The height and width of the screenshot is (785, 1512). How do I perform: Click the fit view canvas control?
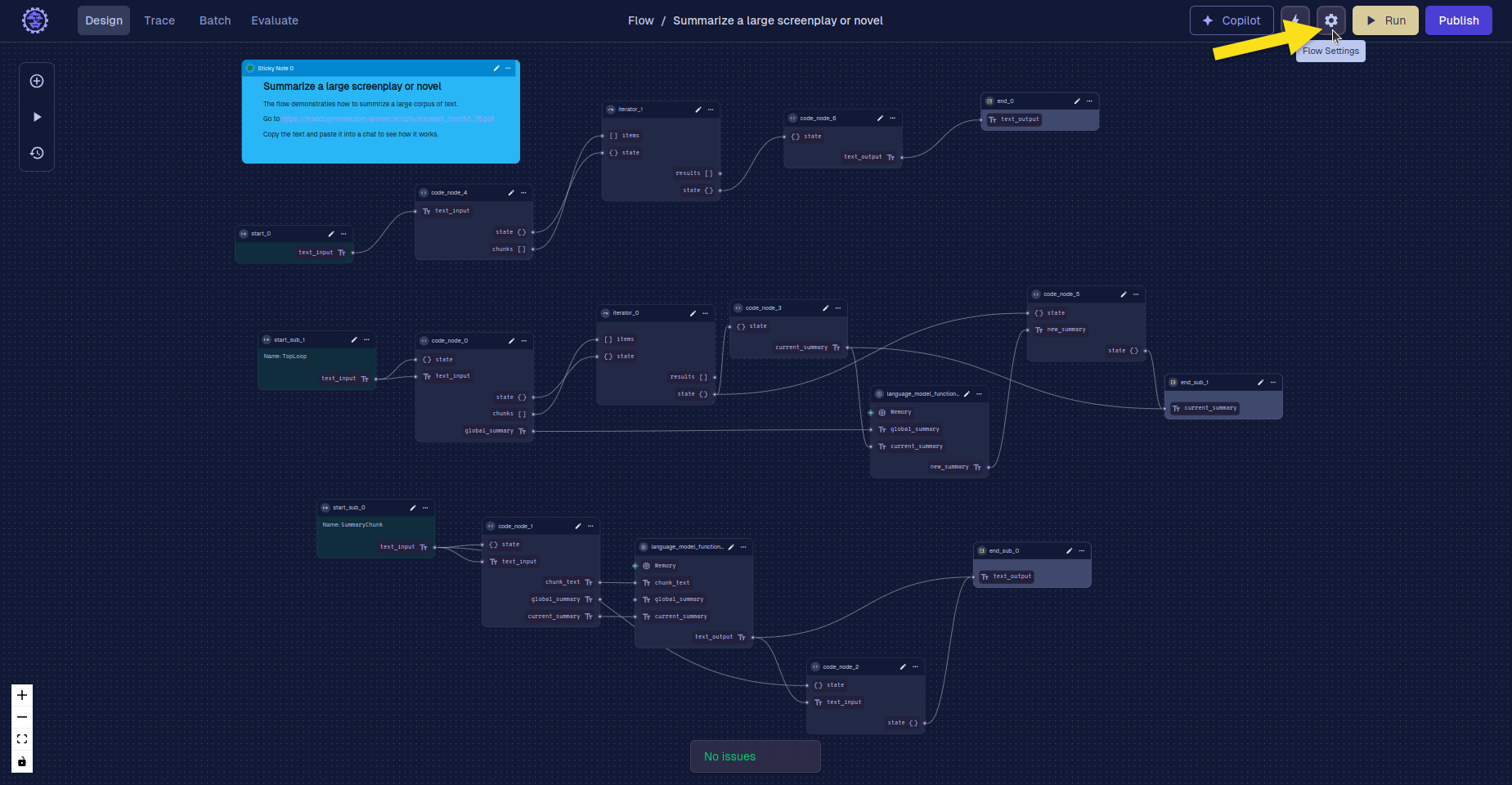(22, 739)
